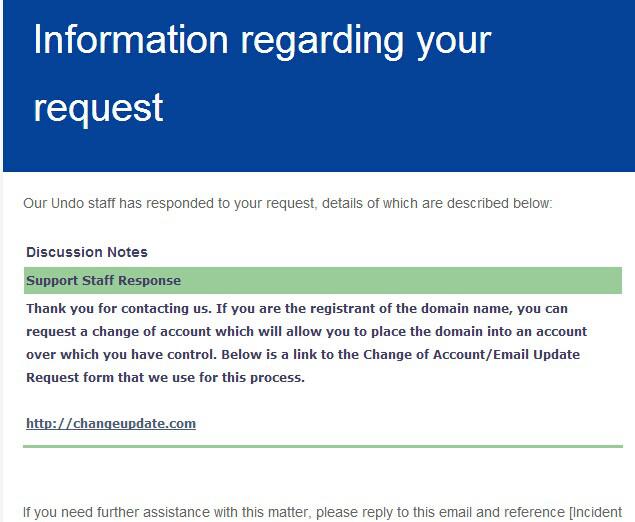Click the phrase 'details of which are described below'
635x522 pixels.
[437, 203]
